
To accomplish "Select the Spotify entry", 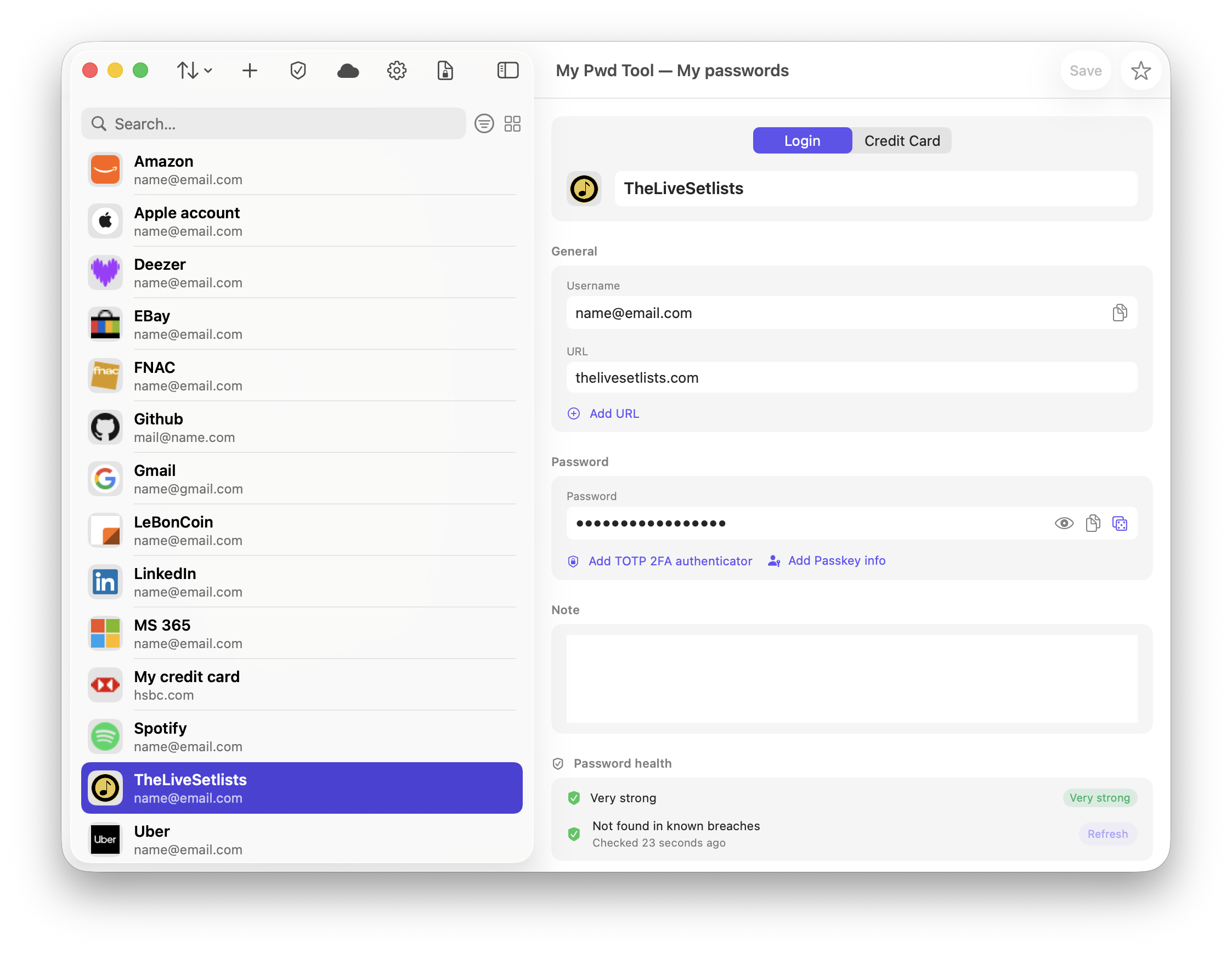I will [x=302, y=736].
